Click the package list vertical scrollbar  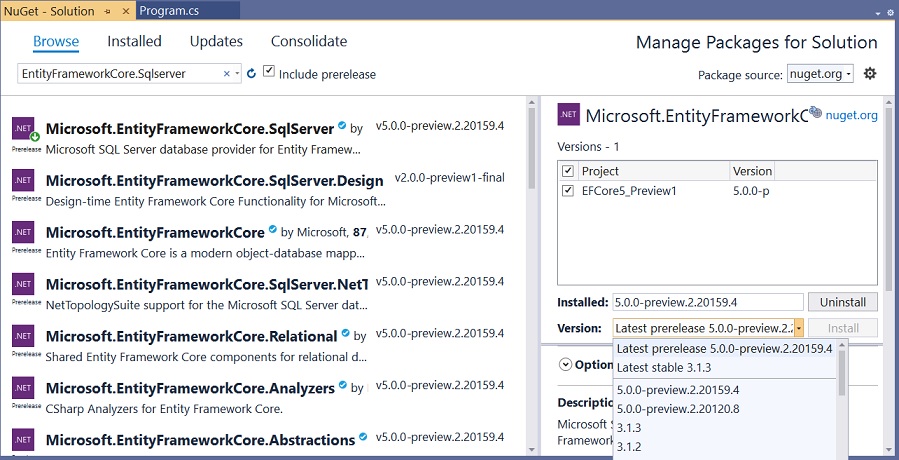coord(531,275)
